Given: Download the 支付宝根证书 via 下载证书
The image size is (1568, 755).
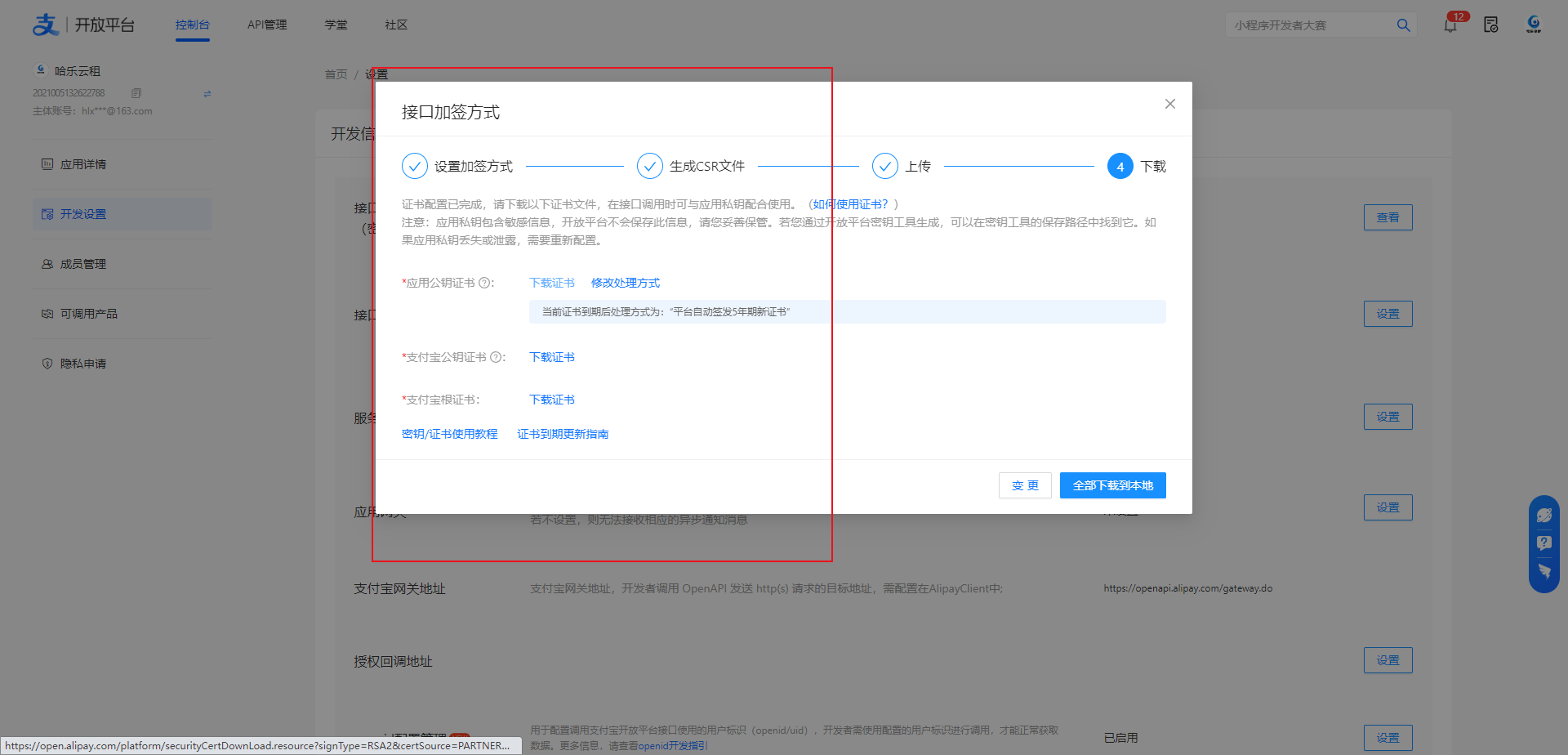Looking at the screenshot, I should coord(552,400).
